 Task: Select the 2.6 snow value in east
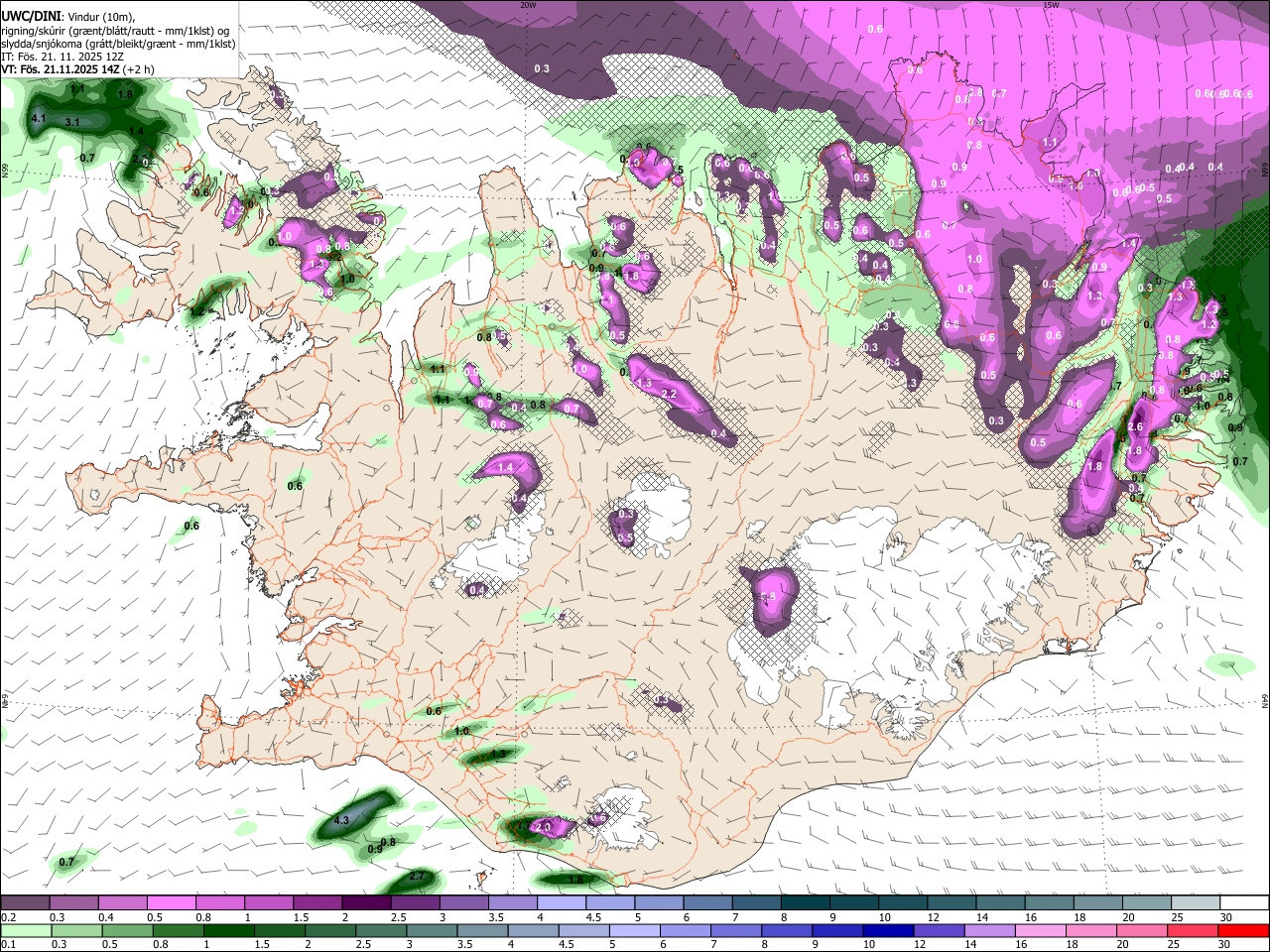[1136, 427]
